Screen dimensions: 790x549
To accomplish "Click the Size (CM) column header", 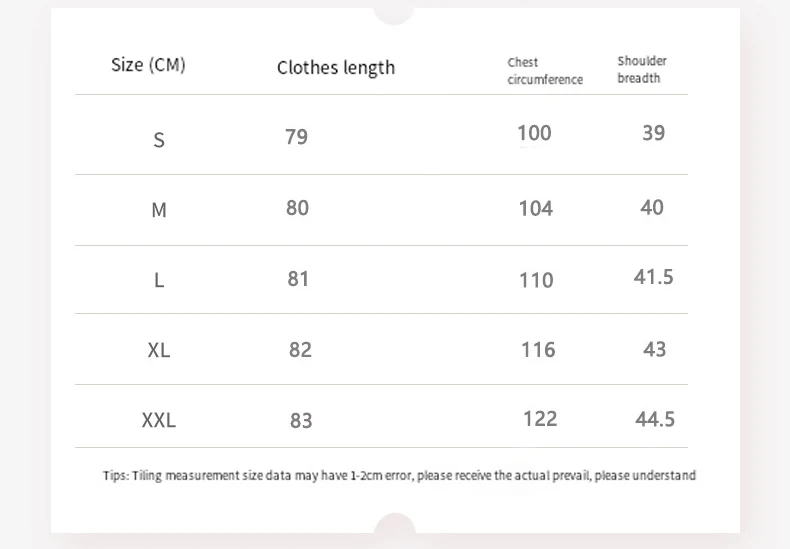I will click(148, 65).
